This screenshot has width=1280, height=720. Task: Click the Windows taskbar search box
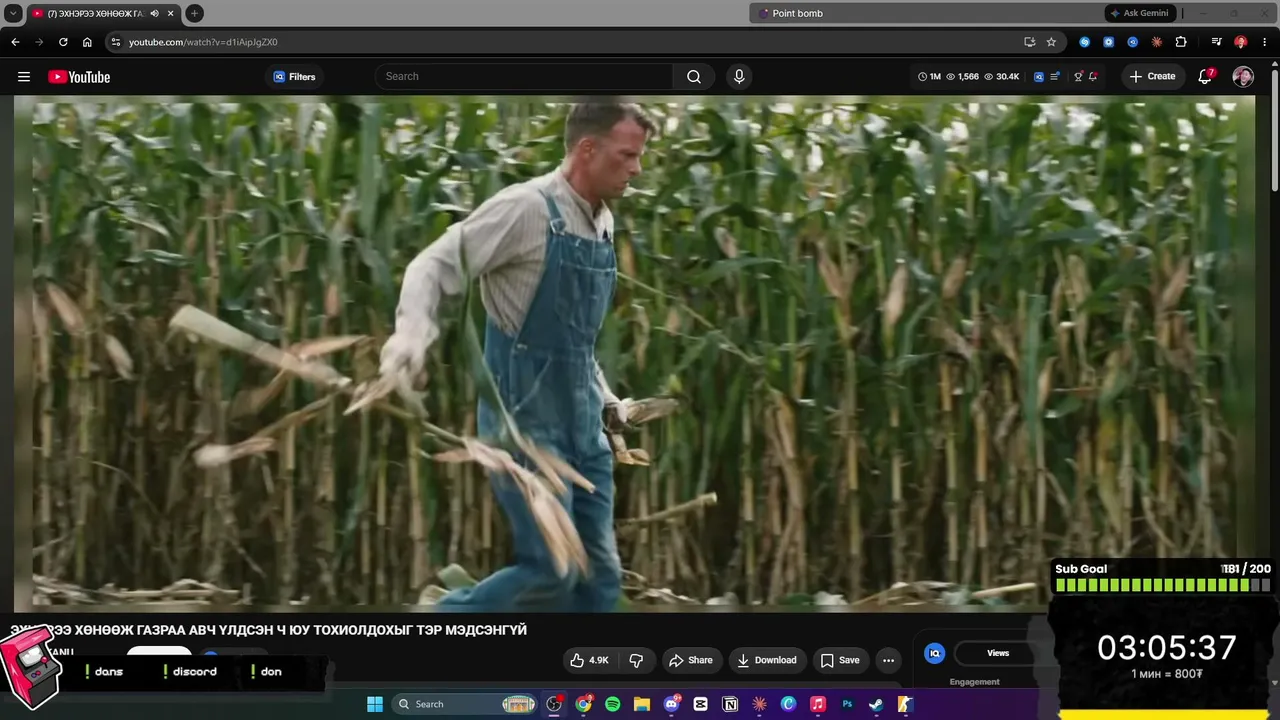point(465,704)
